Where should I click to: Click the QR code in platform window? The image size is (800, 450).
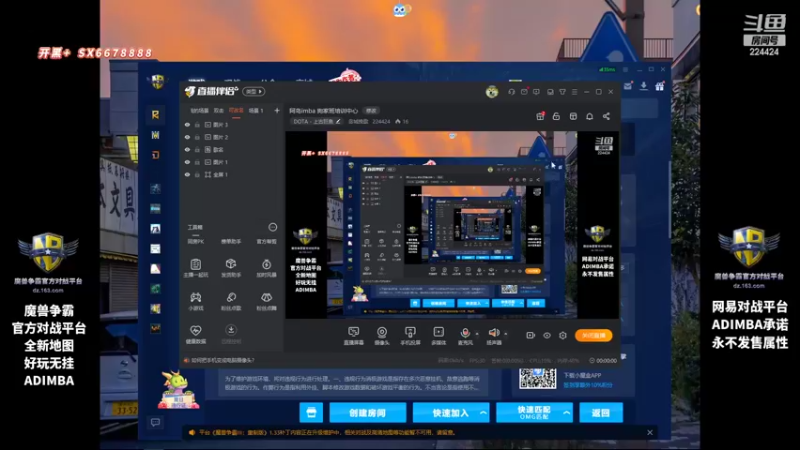click(x=537, y=378)
